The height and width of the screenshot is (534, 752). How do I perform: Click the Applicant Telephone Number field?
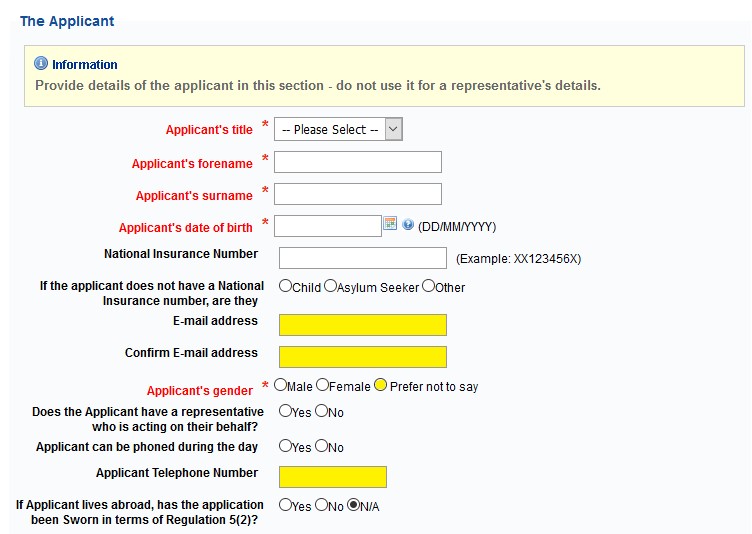pyautogui.click(x=333, y=477)
